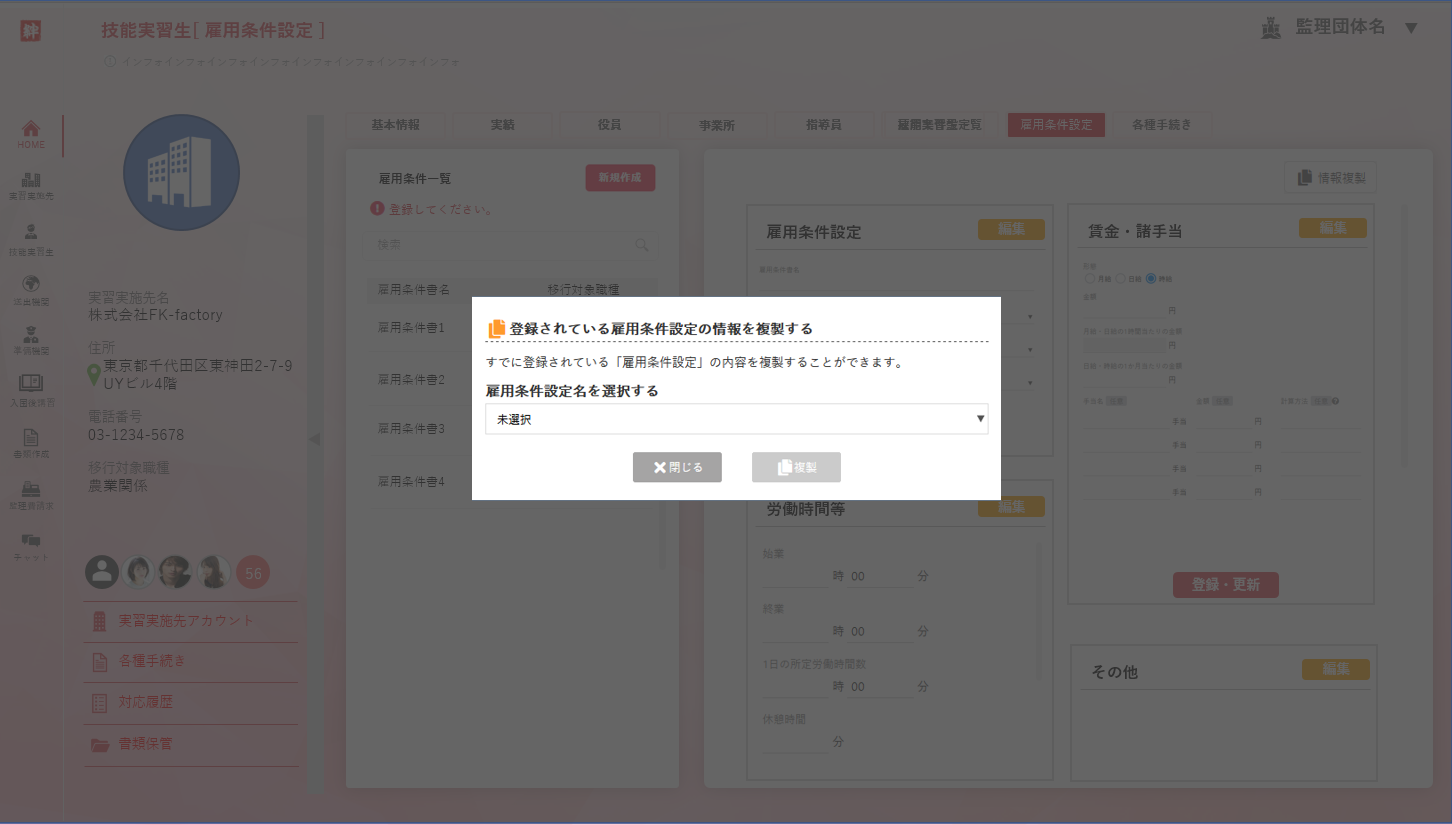Click the 新規作成 button
This screenshot has width=1452, height=825.
coord(620,177)
